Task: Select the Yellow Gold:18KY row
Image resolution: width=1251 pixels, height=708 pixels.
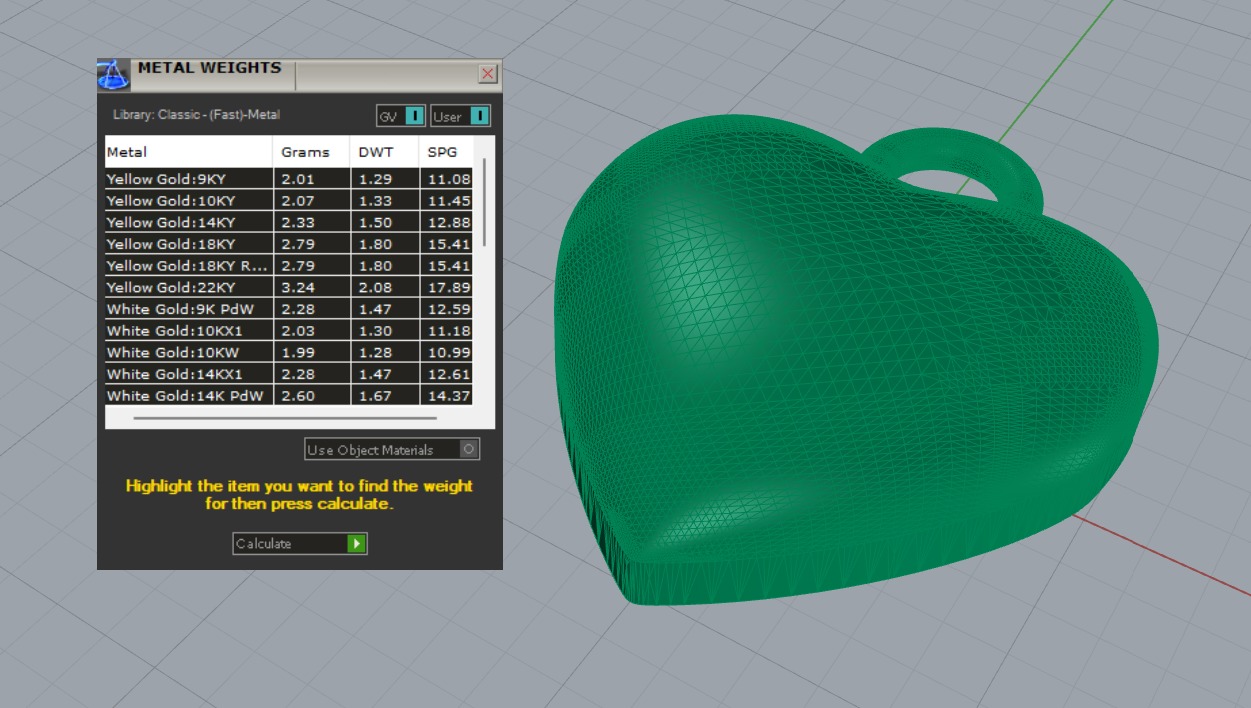Action: pyautogui.click(x=288, y=243)
